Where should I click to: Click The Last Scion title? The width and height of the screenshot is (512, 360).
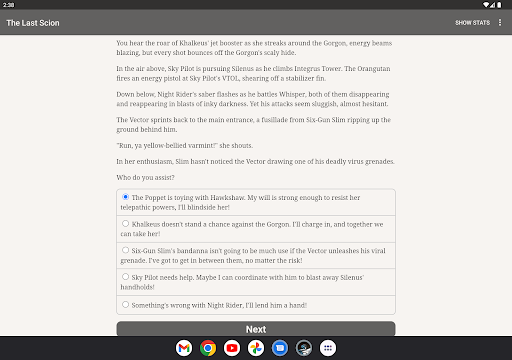click(x=33, y=23)
